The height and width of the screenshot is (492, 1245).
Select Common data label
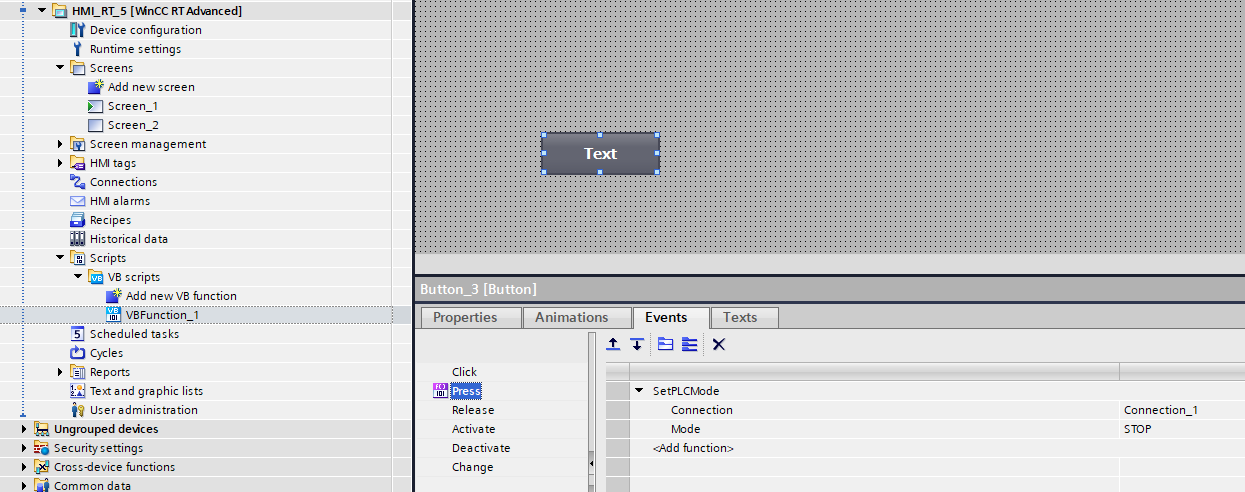[92, 486]
